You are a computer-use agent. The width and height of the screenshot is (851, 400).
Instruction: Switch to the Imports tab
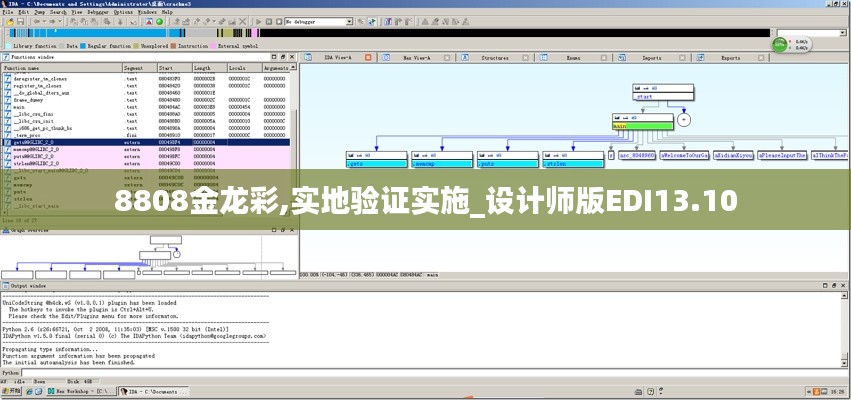[652, 59]
